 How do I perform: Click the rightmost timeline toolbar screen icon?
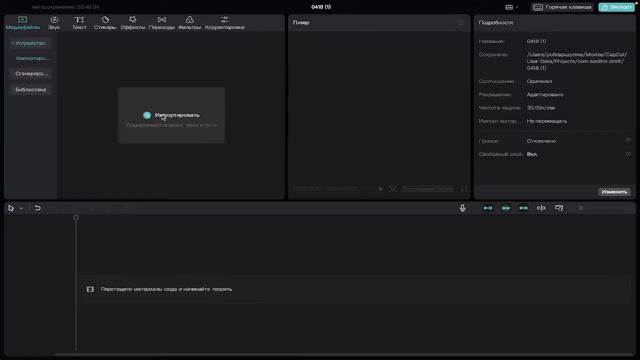click(559, 208)
